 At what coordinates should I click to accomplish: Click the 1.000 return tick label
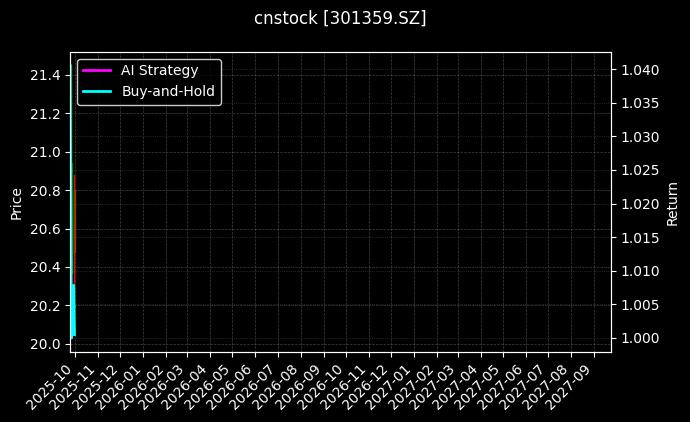tap(638, 338)
